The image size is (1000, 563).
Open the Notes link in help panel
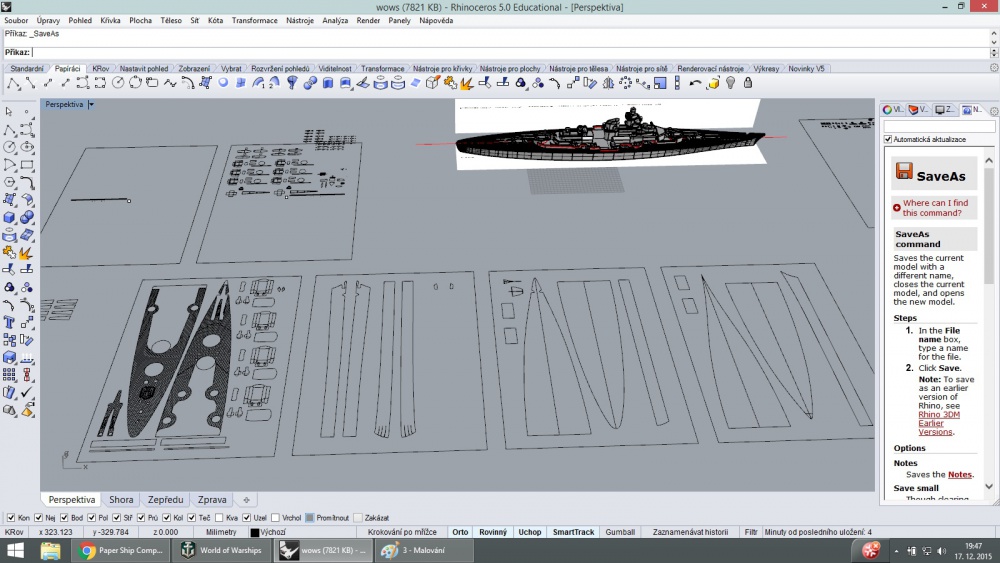pyautogui.click(x=959, y=474)
